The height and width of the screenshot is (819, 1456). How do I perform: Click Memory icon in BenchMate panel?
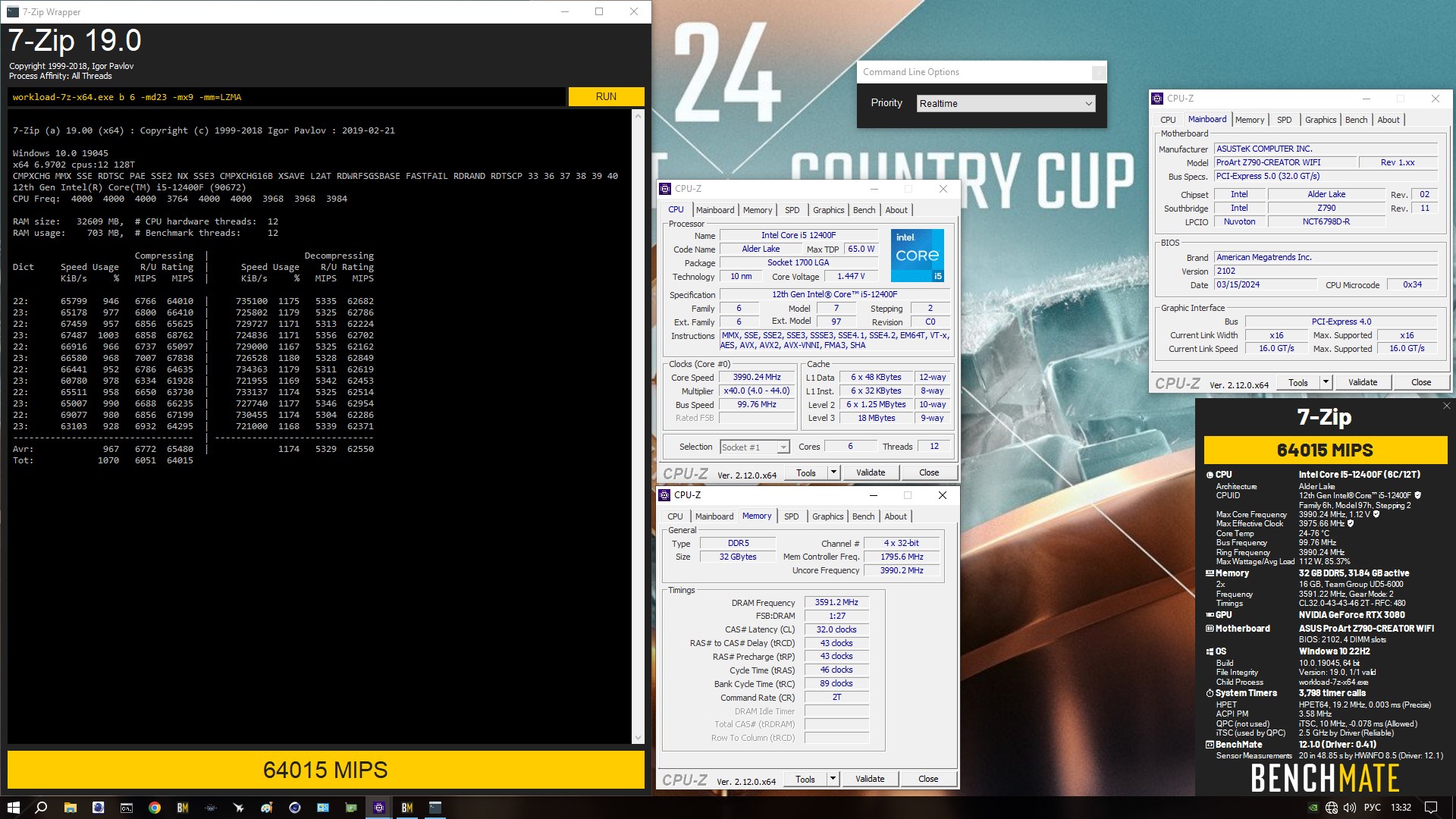1210,573
